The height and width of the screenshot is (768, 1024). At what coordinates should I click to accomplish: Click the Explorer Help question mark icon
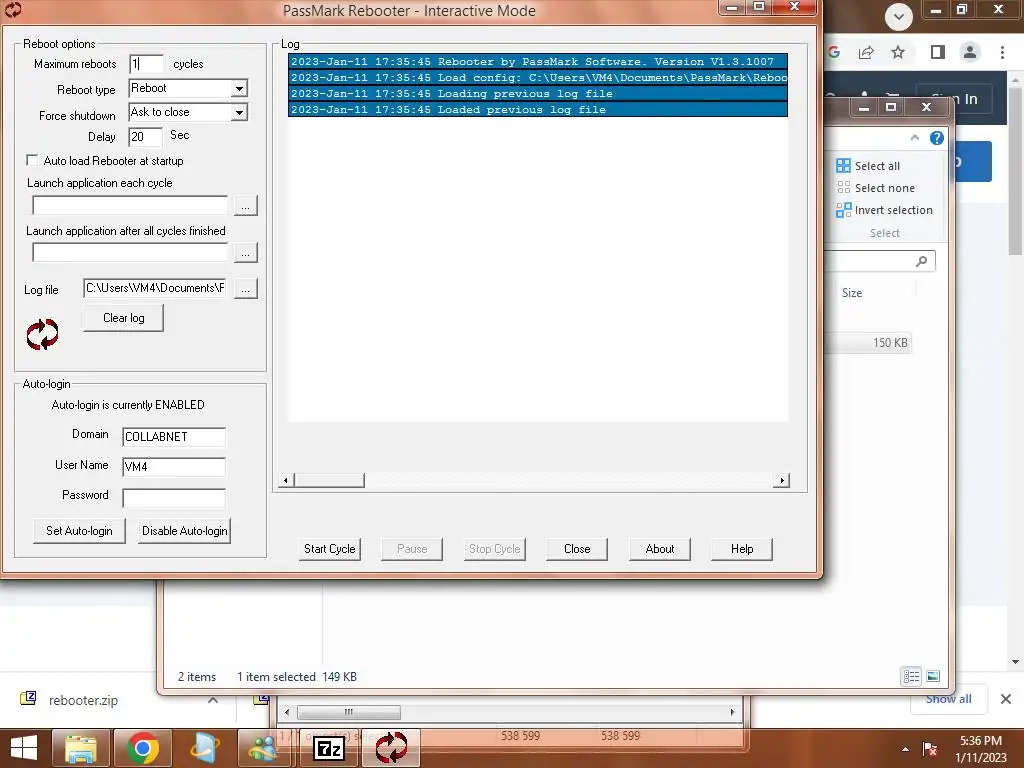(936, 138)
